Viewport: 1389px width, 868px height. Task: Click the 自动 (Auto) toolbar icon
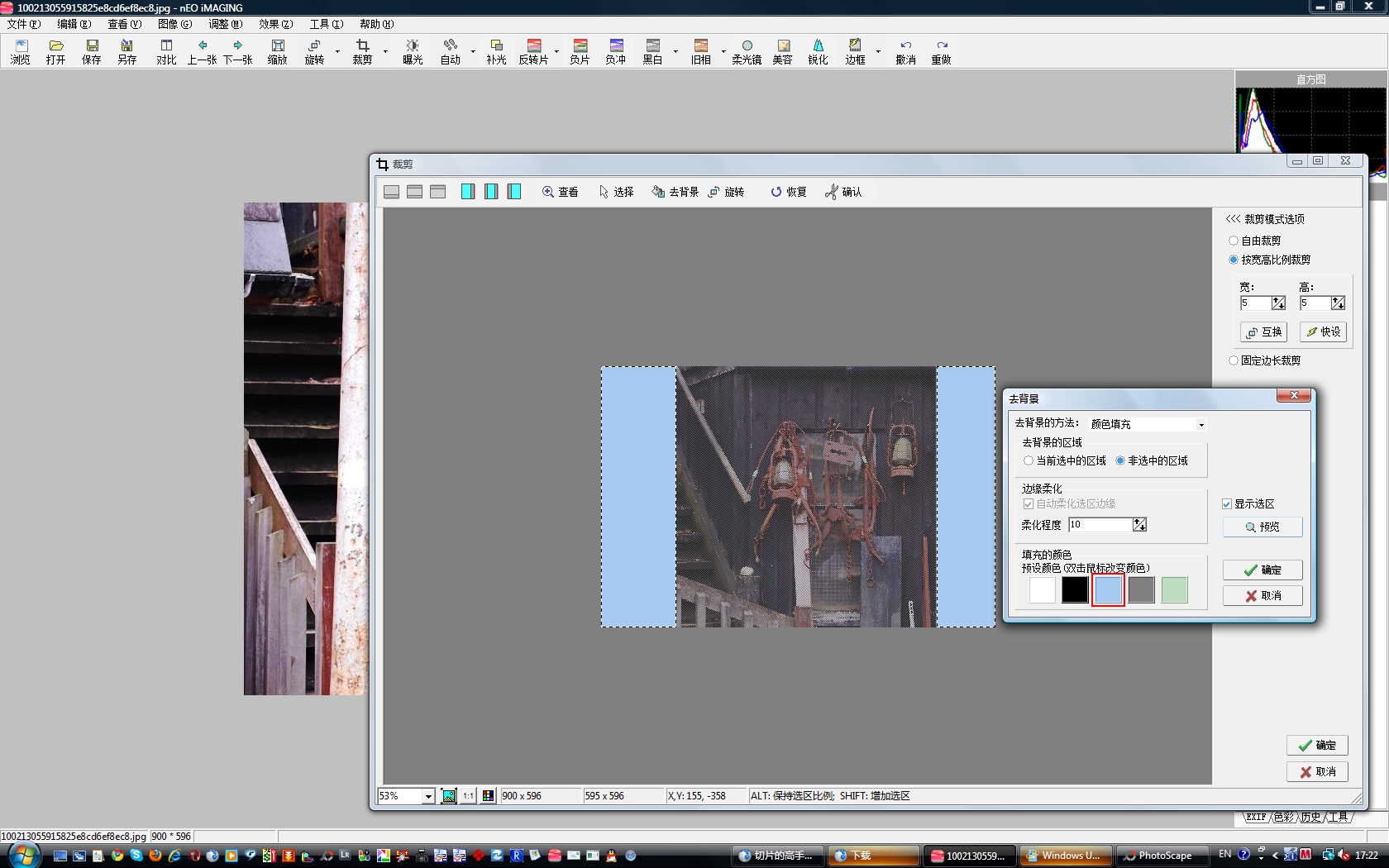[450, 51]
